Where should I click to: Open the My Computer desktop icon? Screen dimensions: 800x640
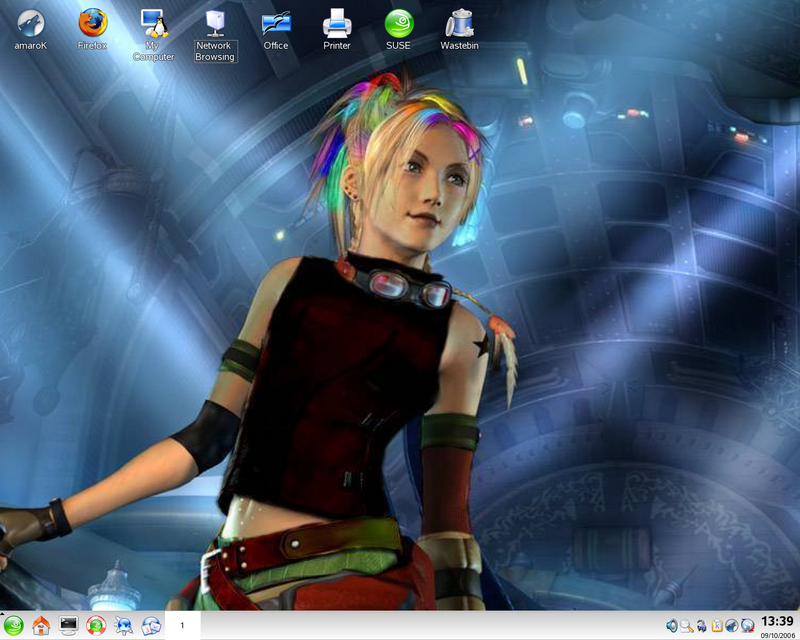pyautogui.click(x=153, y=35)
